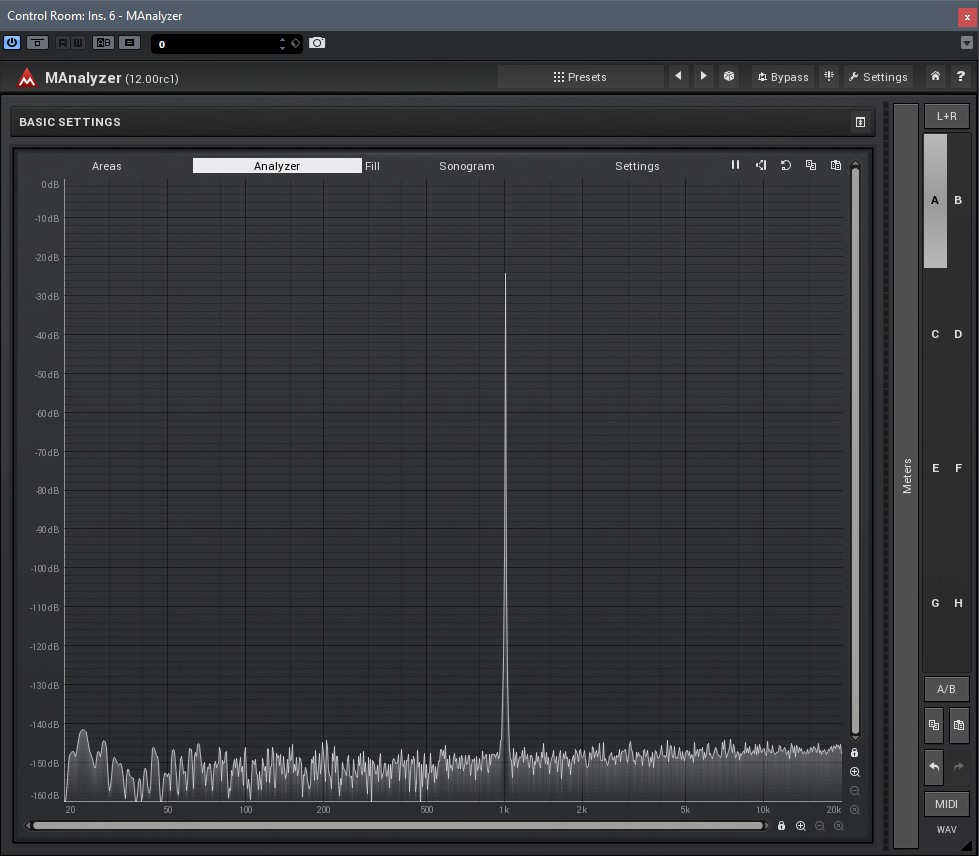Zoom out horizontally with magnifier minus
This screenshot has width=979, height=856.
pyautogui.click(x=820, y=825)
